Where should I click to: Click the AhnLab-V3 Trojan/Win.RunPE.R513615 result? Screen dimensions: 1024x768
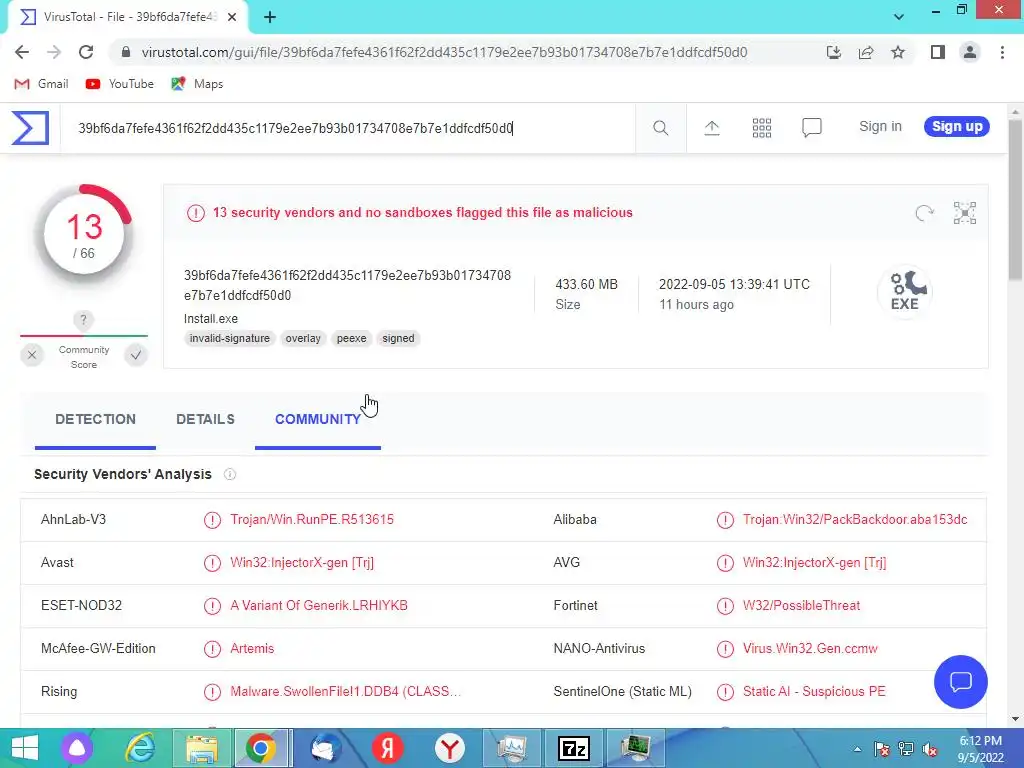point(312,520)
